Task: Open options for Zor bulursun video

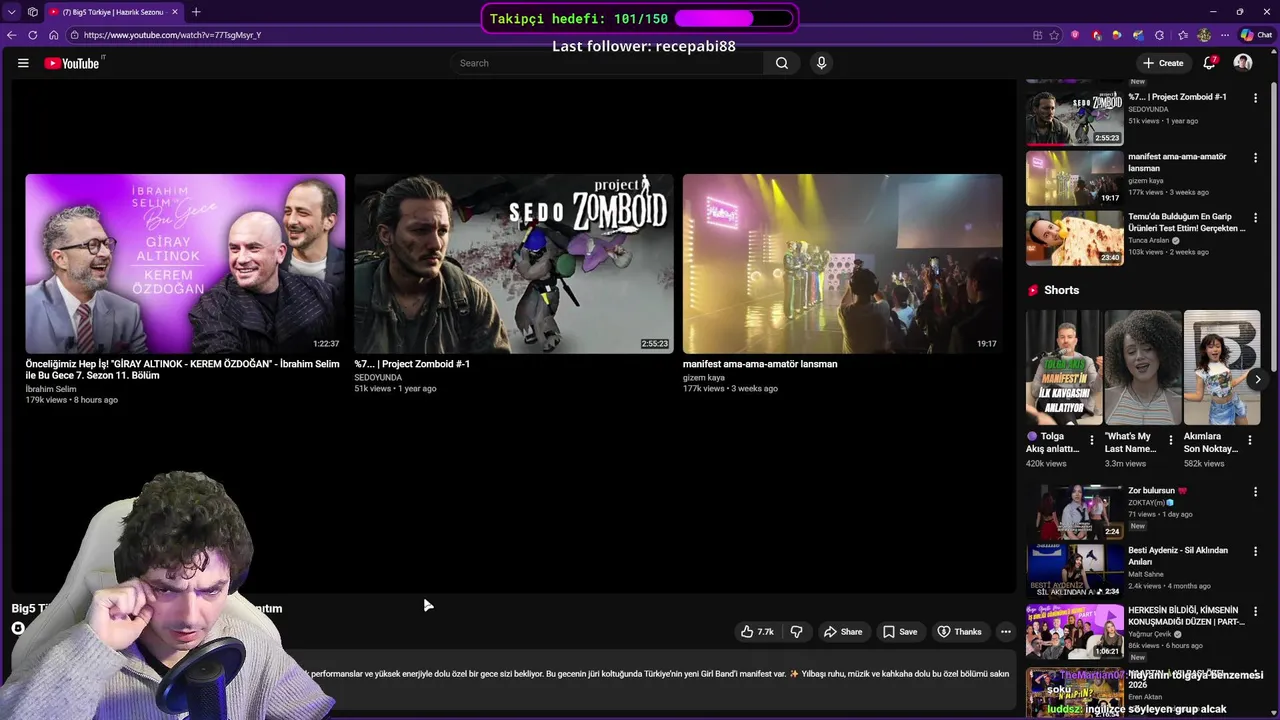Action: pyautogui.click(x=1255, y=492)
